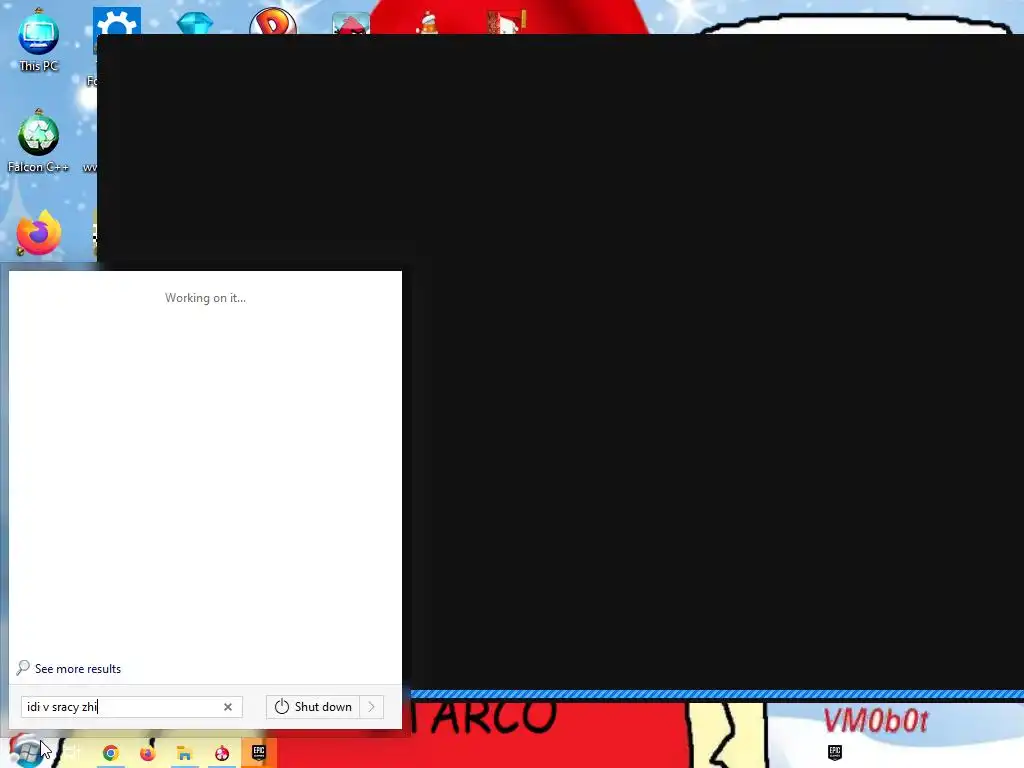Image resolution: width=1024 pixels, height=768 pixels.
Task: Open the orange D letter desktop icon
Action: (x=273, y=21)
